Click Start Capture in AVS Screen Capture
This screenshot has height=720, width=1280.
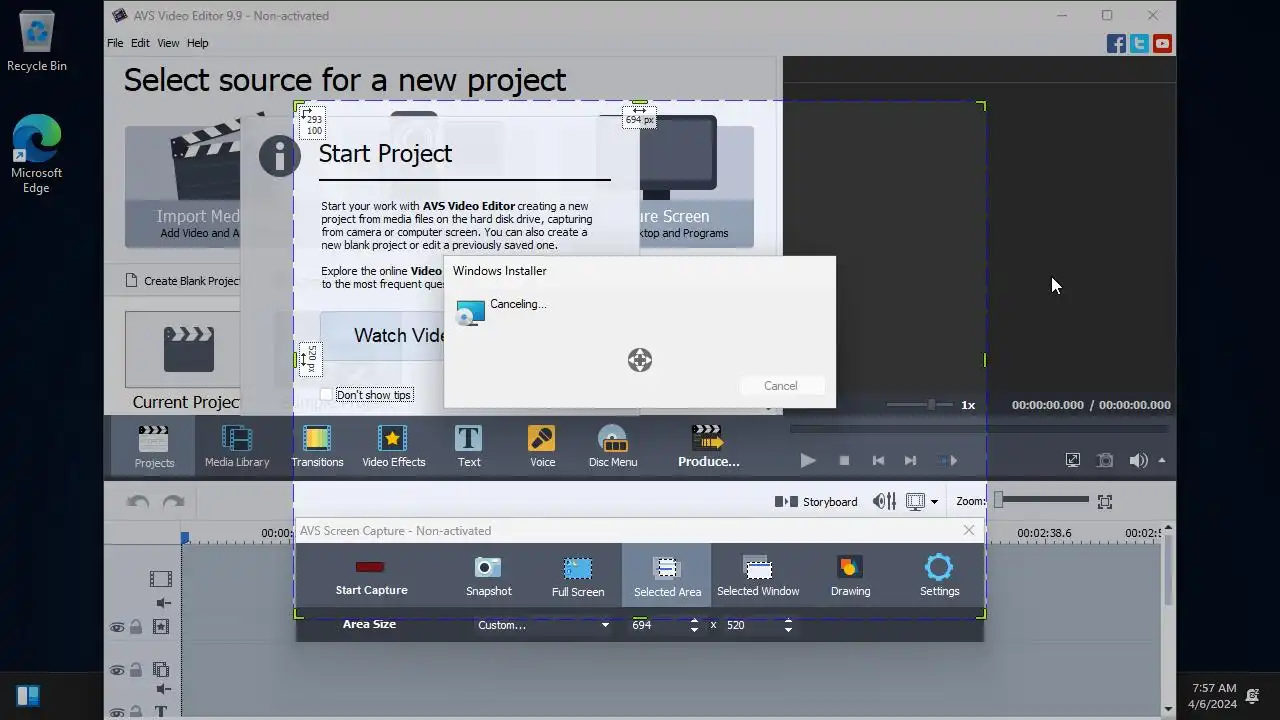(x=371, y=575)
